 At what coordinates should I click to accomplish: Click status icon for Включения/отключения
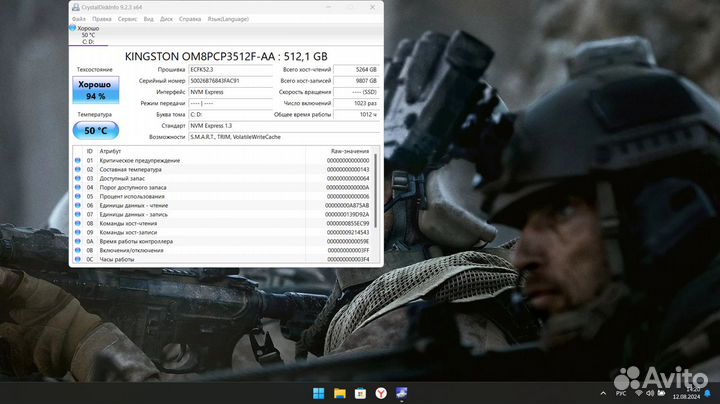coord(78,250)
